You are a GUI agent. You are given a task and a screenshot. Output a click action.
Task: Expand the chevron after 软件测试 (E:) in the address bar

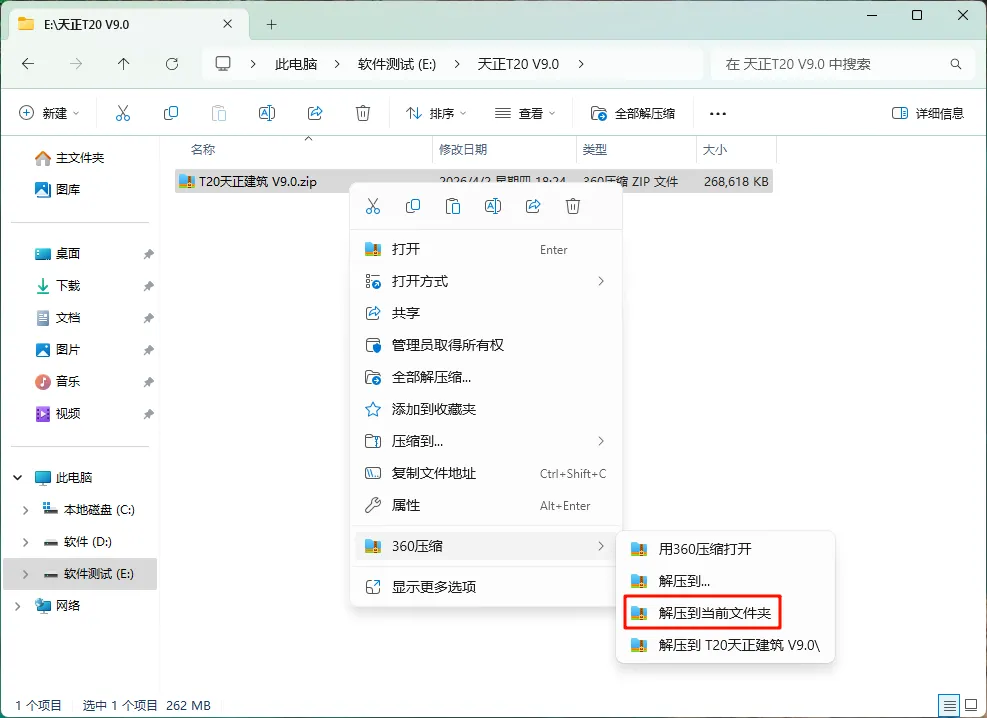pyautogui.click(x=456, y=64)
